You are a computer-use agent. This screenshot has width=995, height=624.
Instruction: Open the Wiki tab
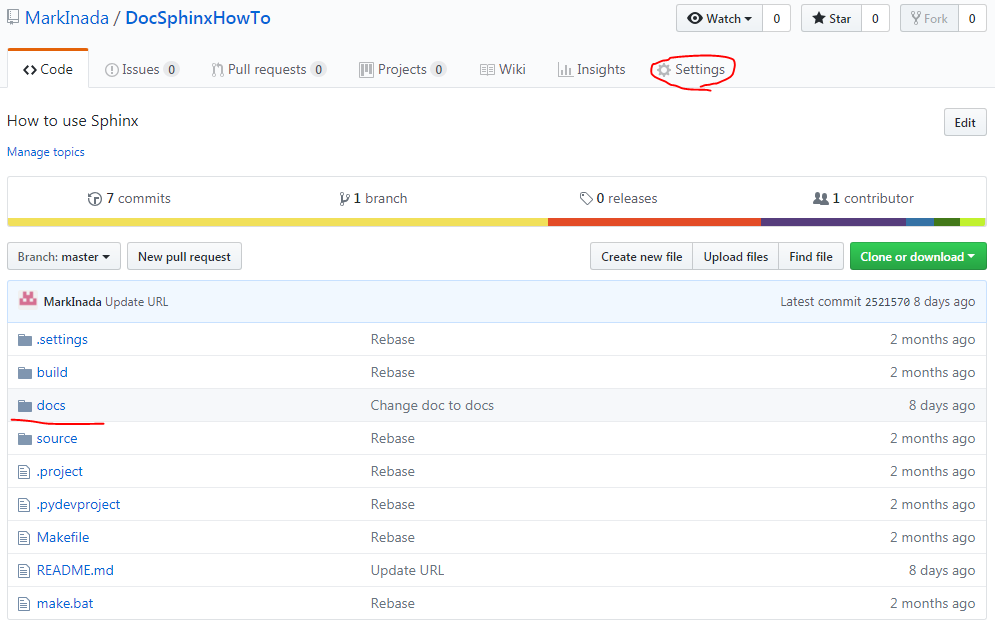click(503, 69)
